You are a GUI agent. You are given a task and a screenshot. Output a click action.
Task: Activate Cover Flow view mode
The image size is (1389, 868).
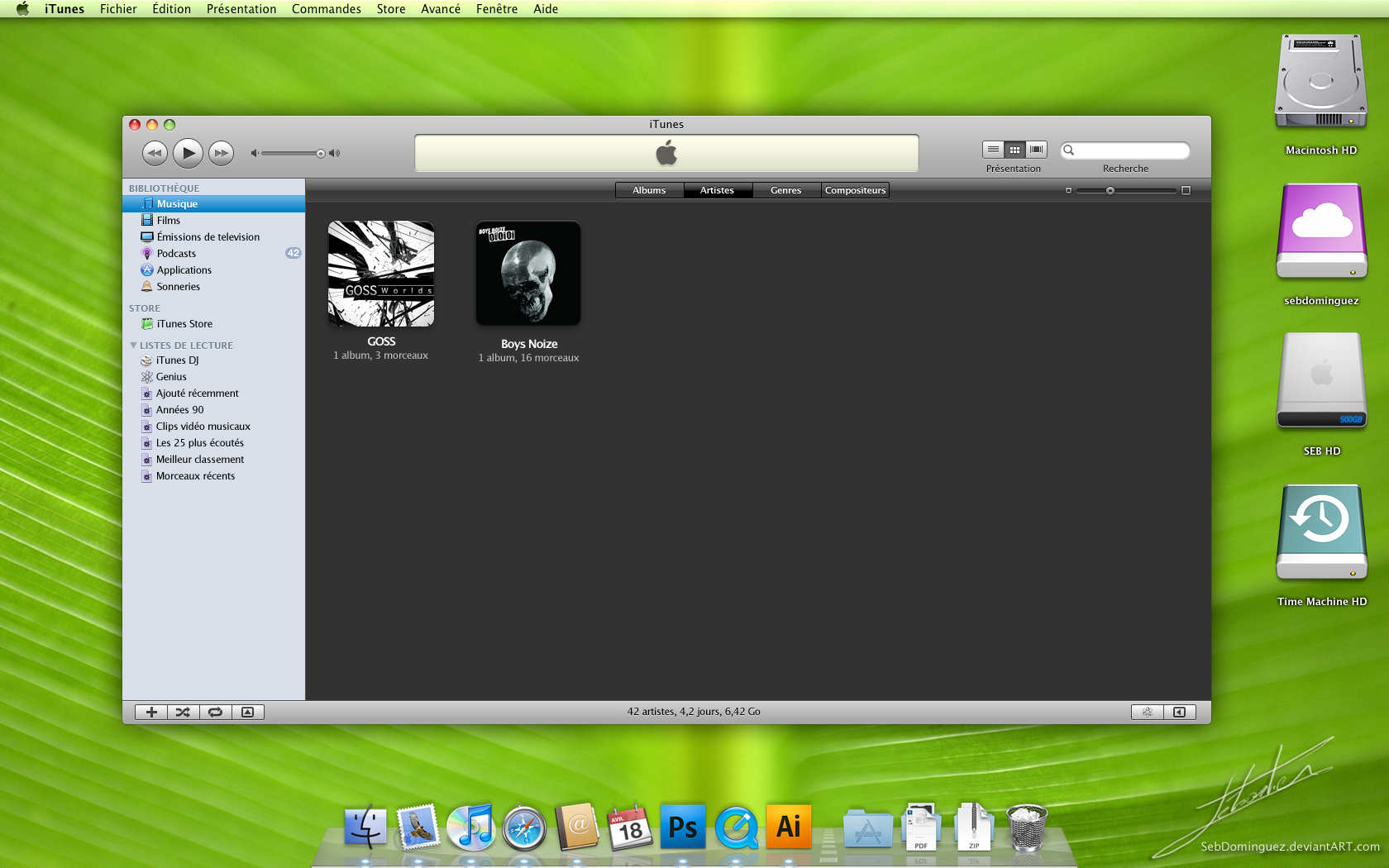(x=1037, y=150)
